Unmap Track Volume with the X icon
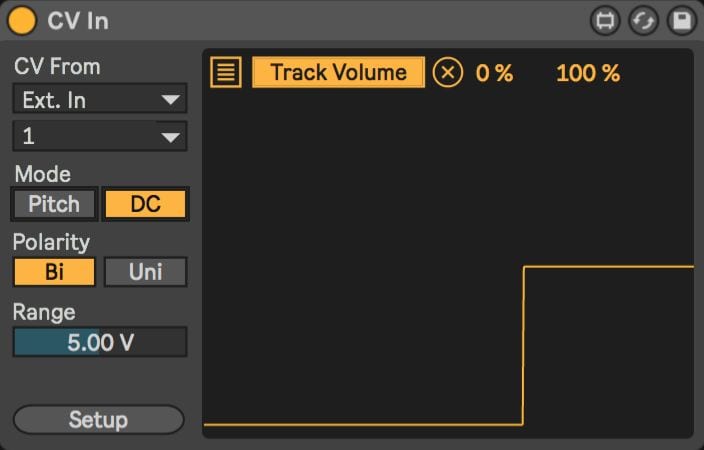 [448, 72]
